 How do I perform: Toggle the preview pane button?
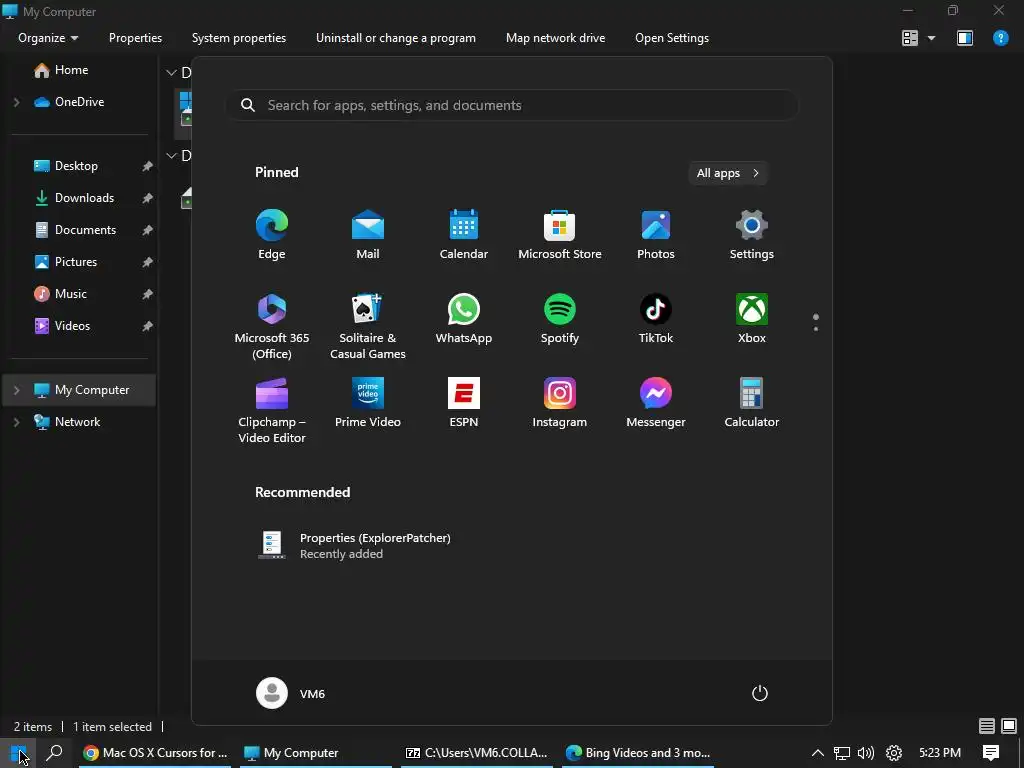(965, 38)
